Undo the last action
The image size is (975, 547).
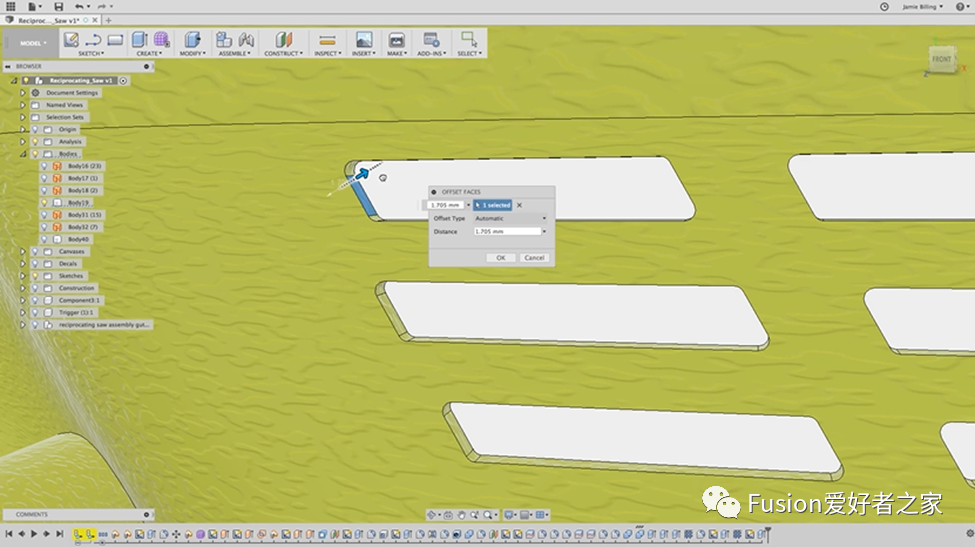(x=79, y=6)
